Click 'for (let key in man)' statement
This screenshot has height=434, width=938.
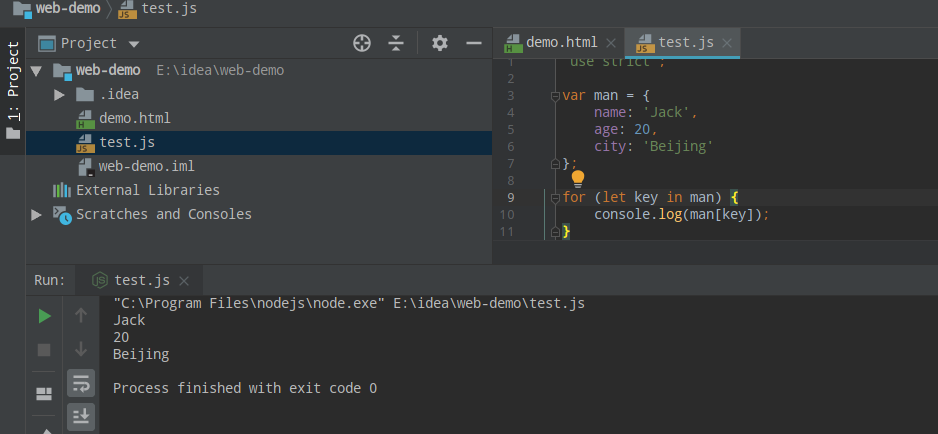[642, 198]
